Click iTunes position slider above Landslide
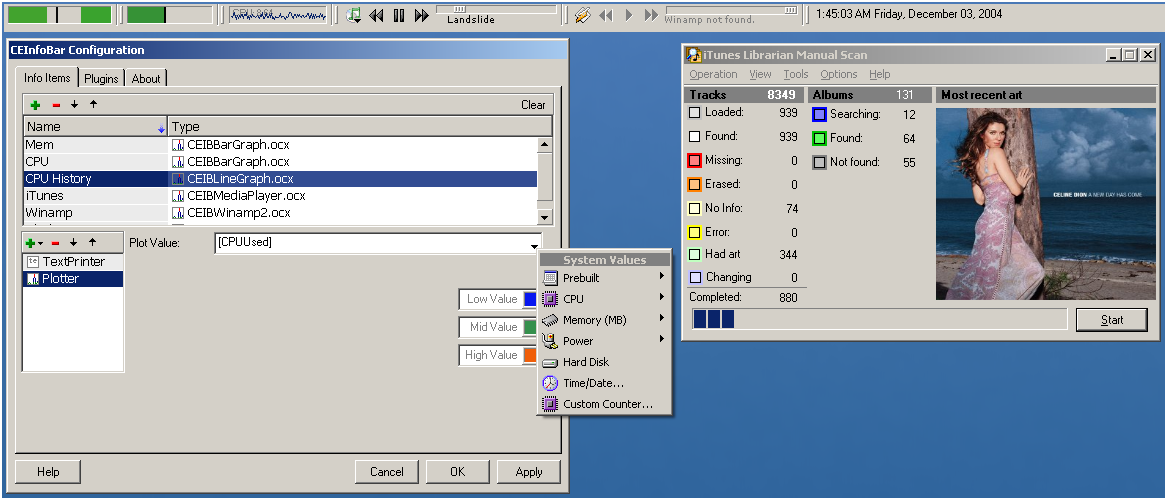The height and width of the screenshot is (500, 1167). [496, 10]
